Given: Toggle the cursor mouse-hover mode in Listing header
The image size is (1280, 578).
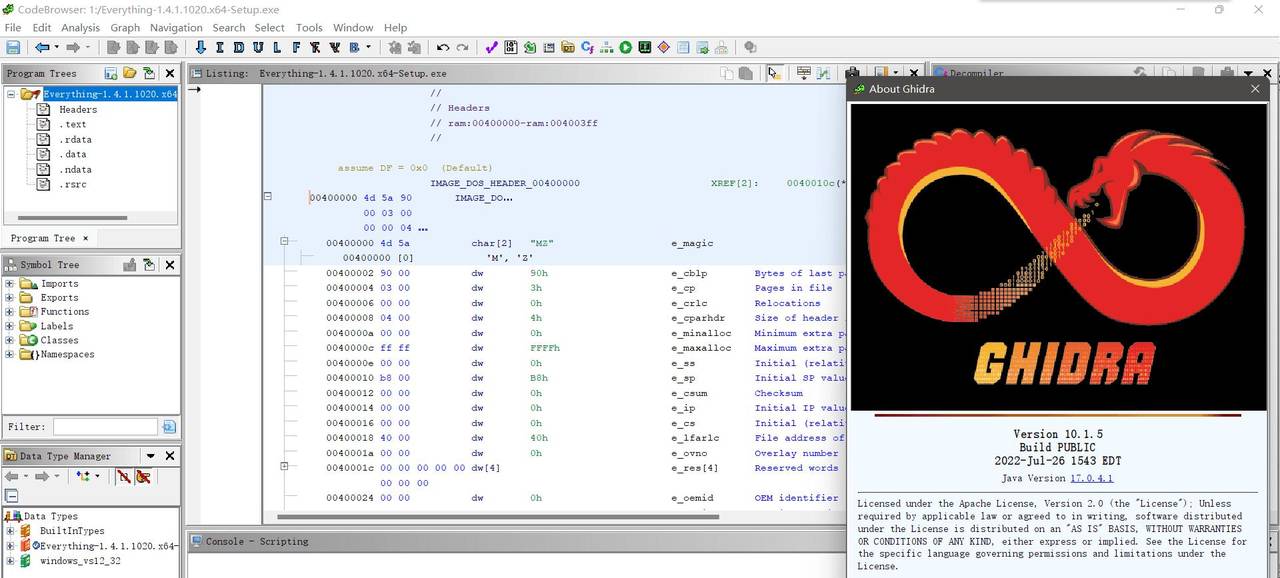Looking at the screenshot, I should pos(773,73).
